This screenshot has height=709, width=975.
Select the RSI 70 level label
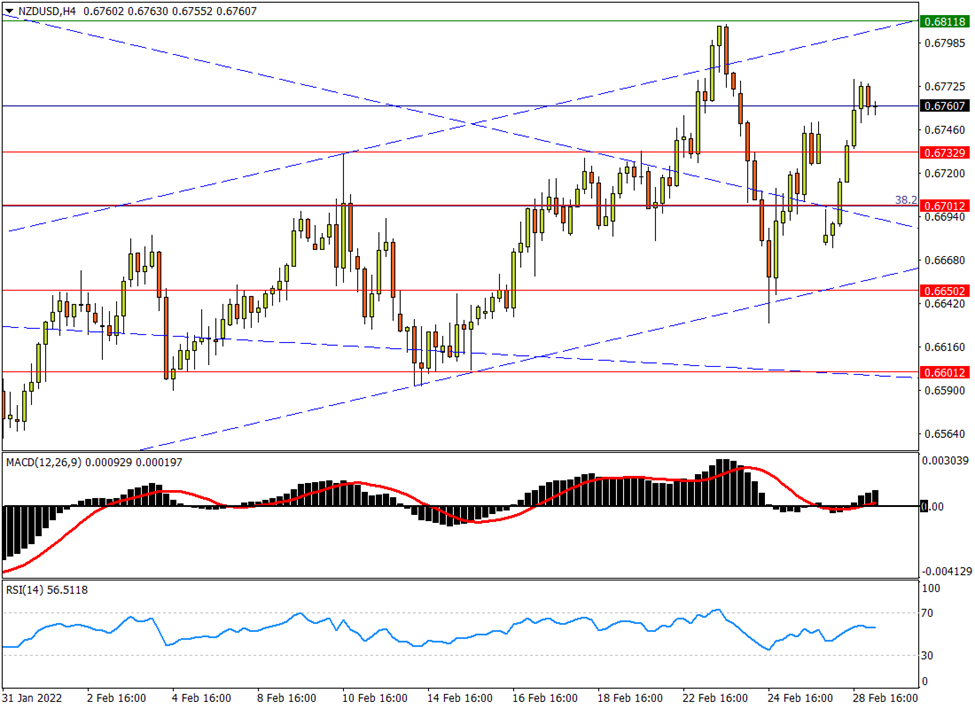(x=927, y=613)
